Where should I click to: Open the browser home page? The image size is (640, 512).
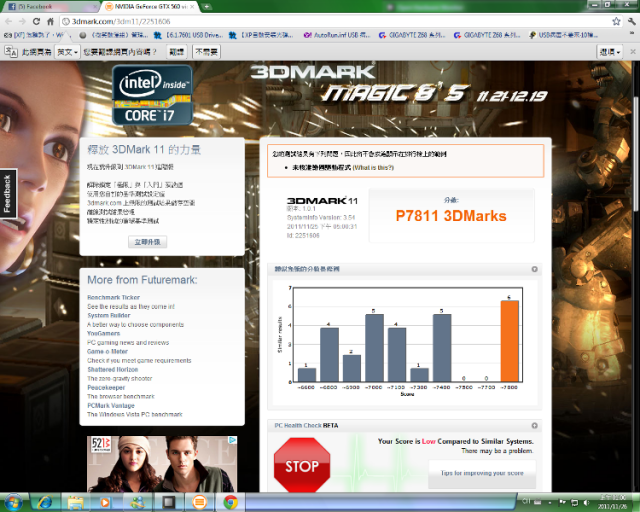pyautogui.click(x=50, y=22)
